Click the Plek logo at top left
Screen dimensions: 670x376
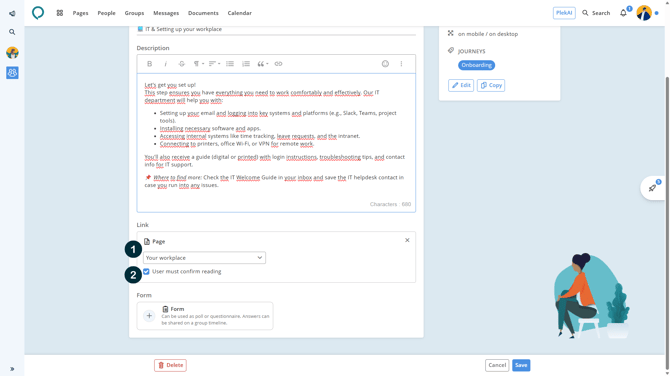tap(38, 13)
